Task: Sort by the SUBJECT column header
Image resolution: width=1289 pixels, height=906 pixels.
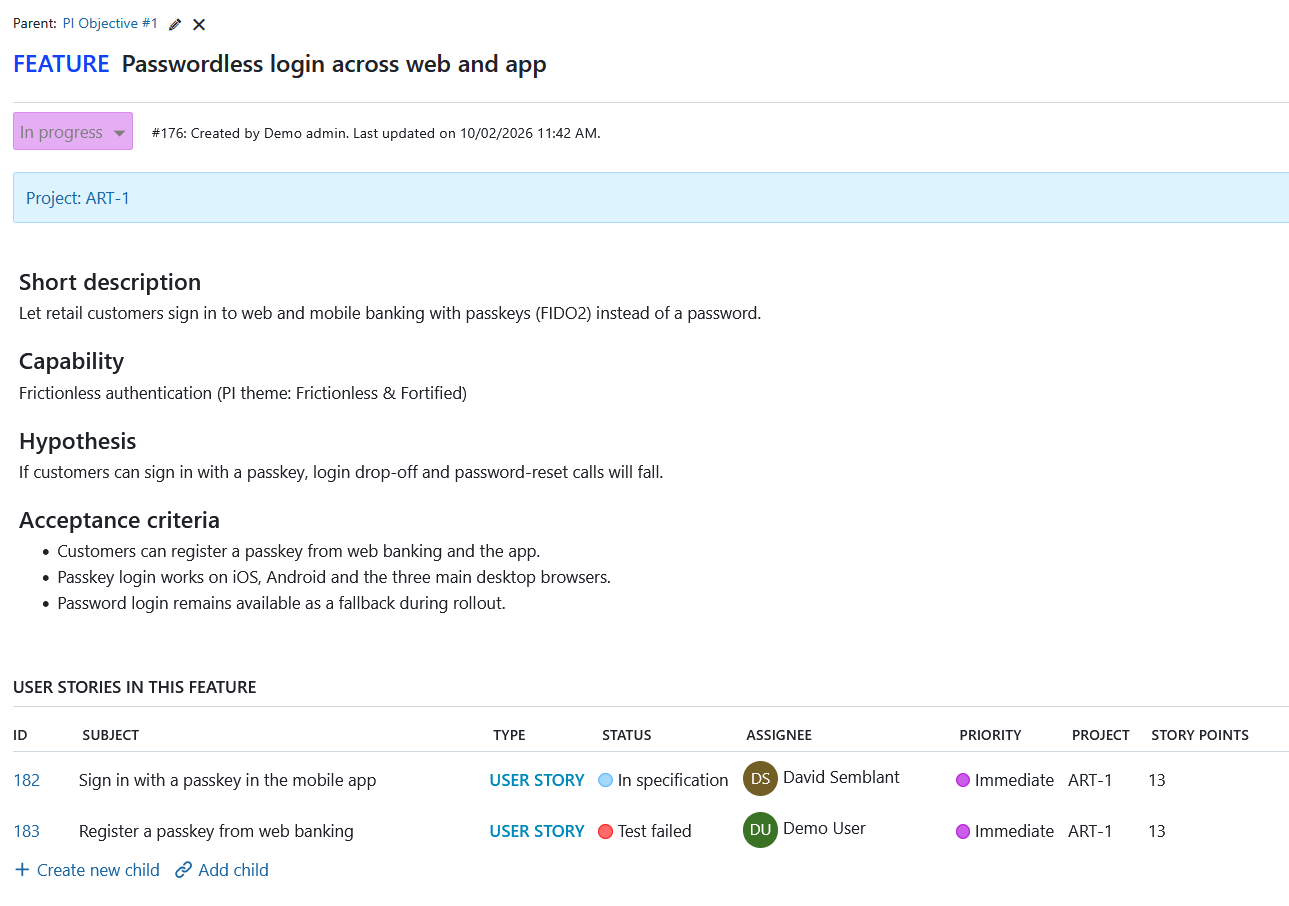Action: coord(110,735)
